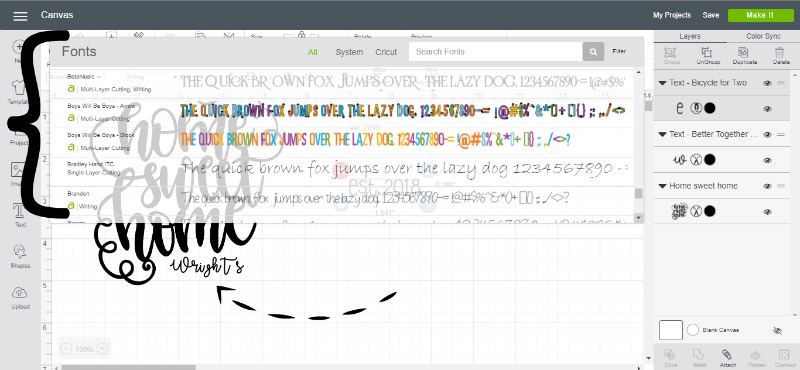Collapse the Home sweet home group
Viewport: 800px width, 370px height.
(662, 186)
